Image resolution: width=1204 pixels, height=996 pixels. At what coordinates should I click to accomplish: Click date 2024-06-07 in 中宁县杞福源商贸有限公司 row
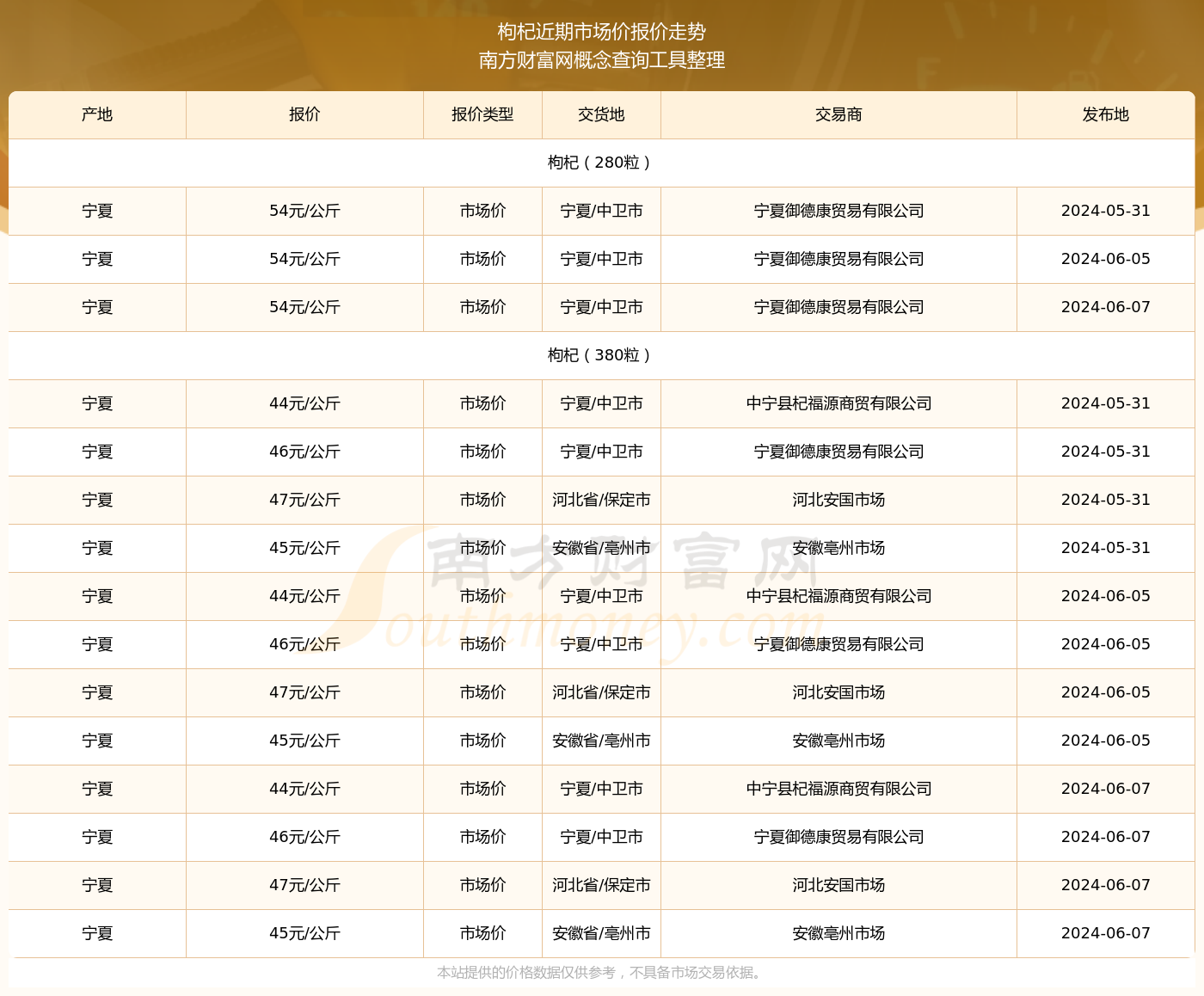coord(1105,789)
